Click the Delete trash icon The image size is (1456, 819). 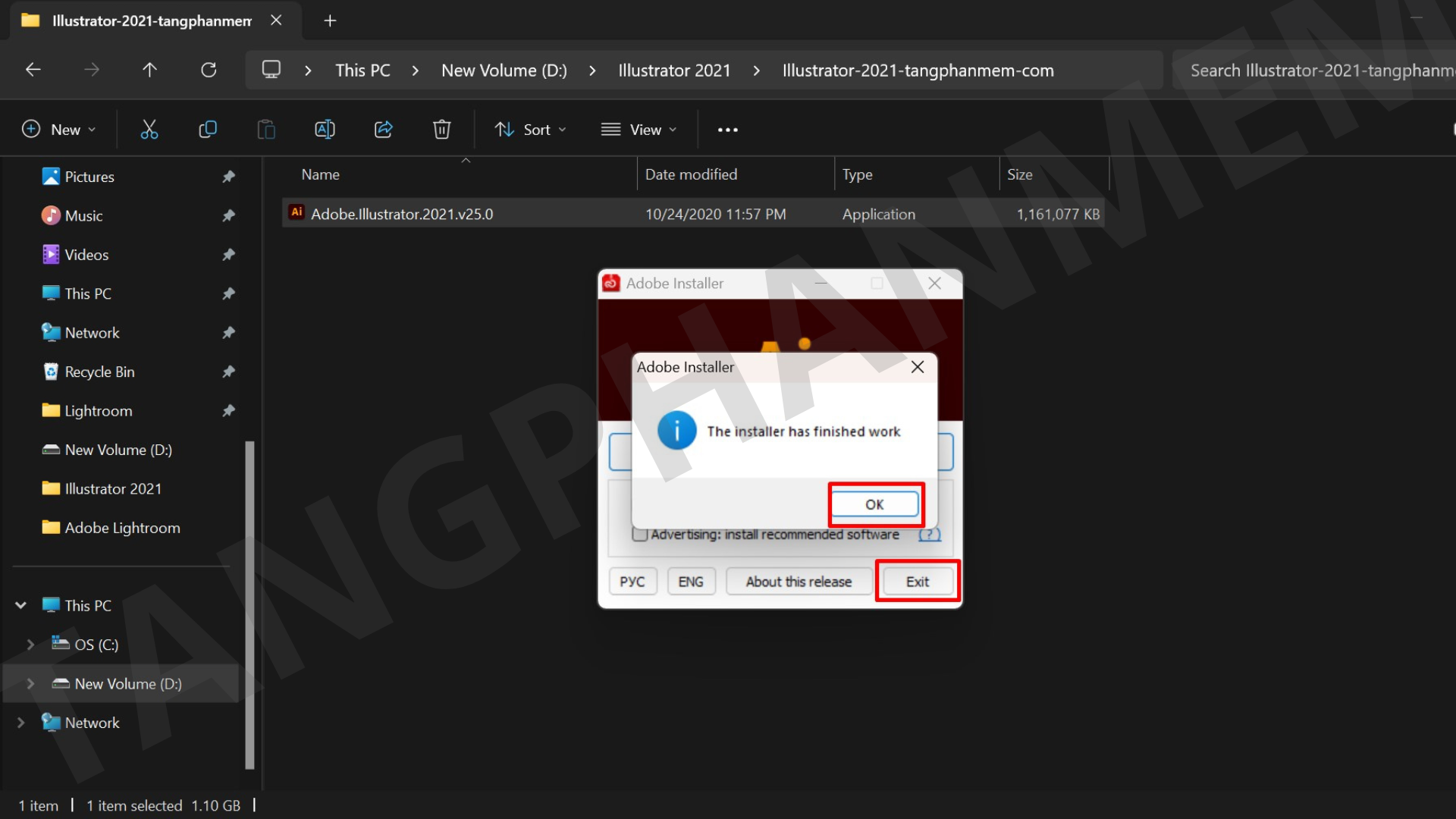point(442,130)
